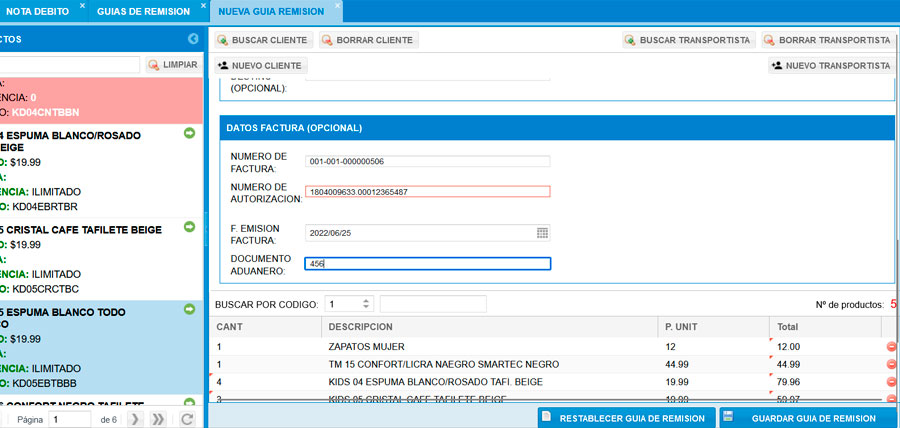Add KIDS 05 CRISTAL CAFE using green arrow
Viewport: 900px width, 428px height.
coord(189,228)
